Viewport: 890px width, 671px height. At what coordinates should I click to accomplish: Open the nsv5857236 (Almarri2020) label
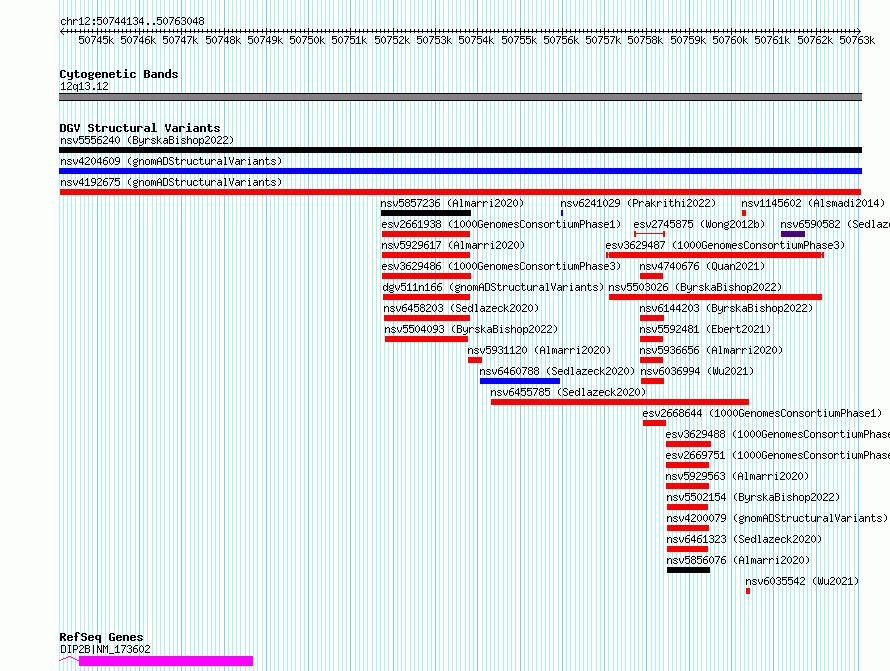point(452,203)
